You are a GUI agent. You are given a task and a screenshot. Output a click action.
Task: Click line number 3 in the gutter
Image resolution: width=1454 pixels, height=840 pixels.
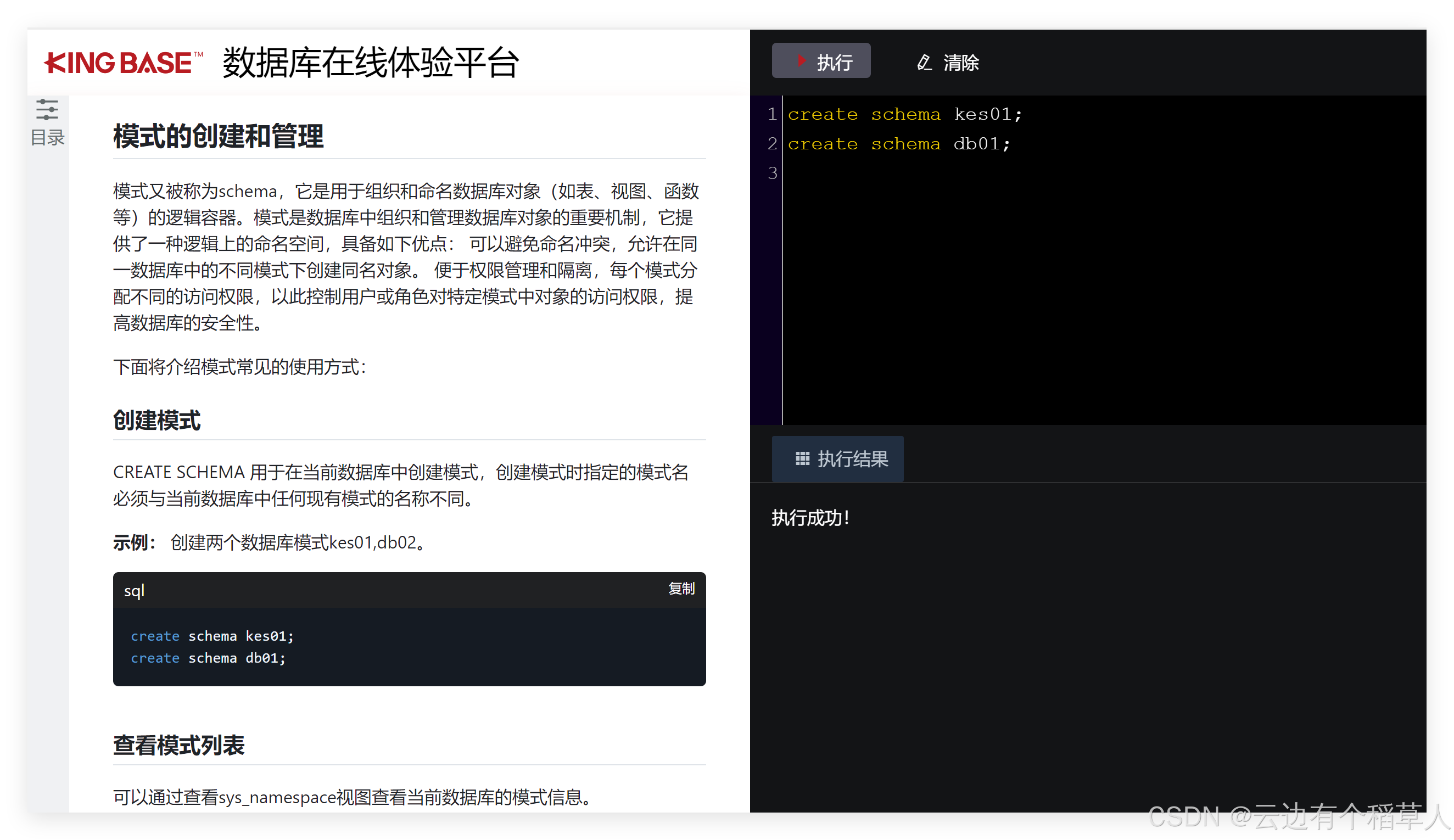click(772, 173)
